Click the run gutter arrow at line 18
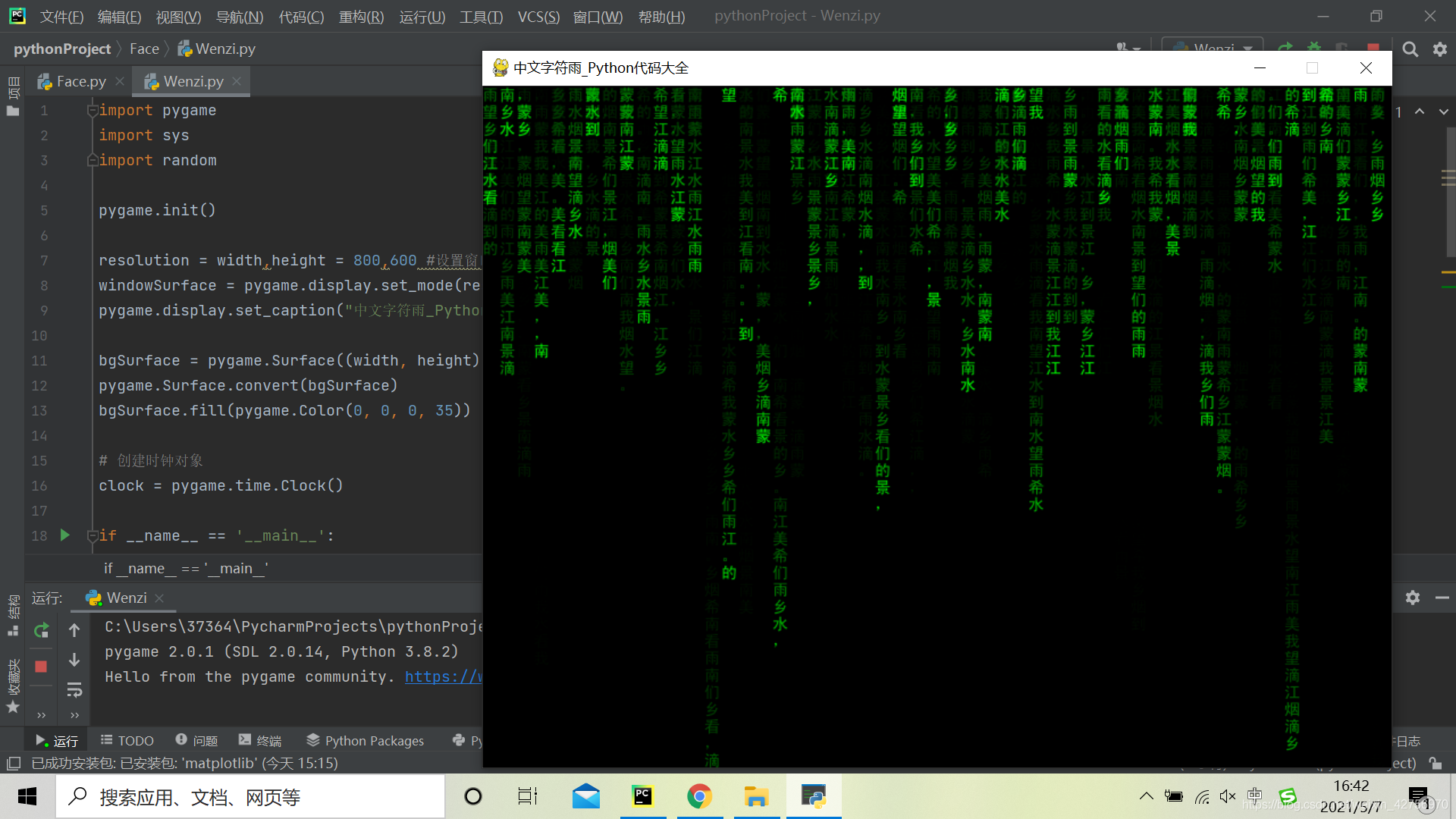Viewport: 1456px width, 819px height. pyautogui.click(x=65, y=535)
